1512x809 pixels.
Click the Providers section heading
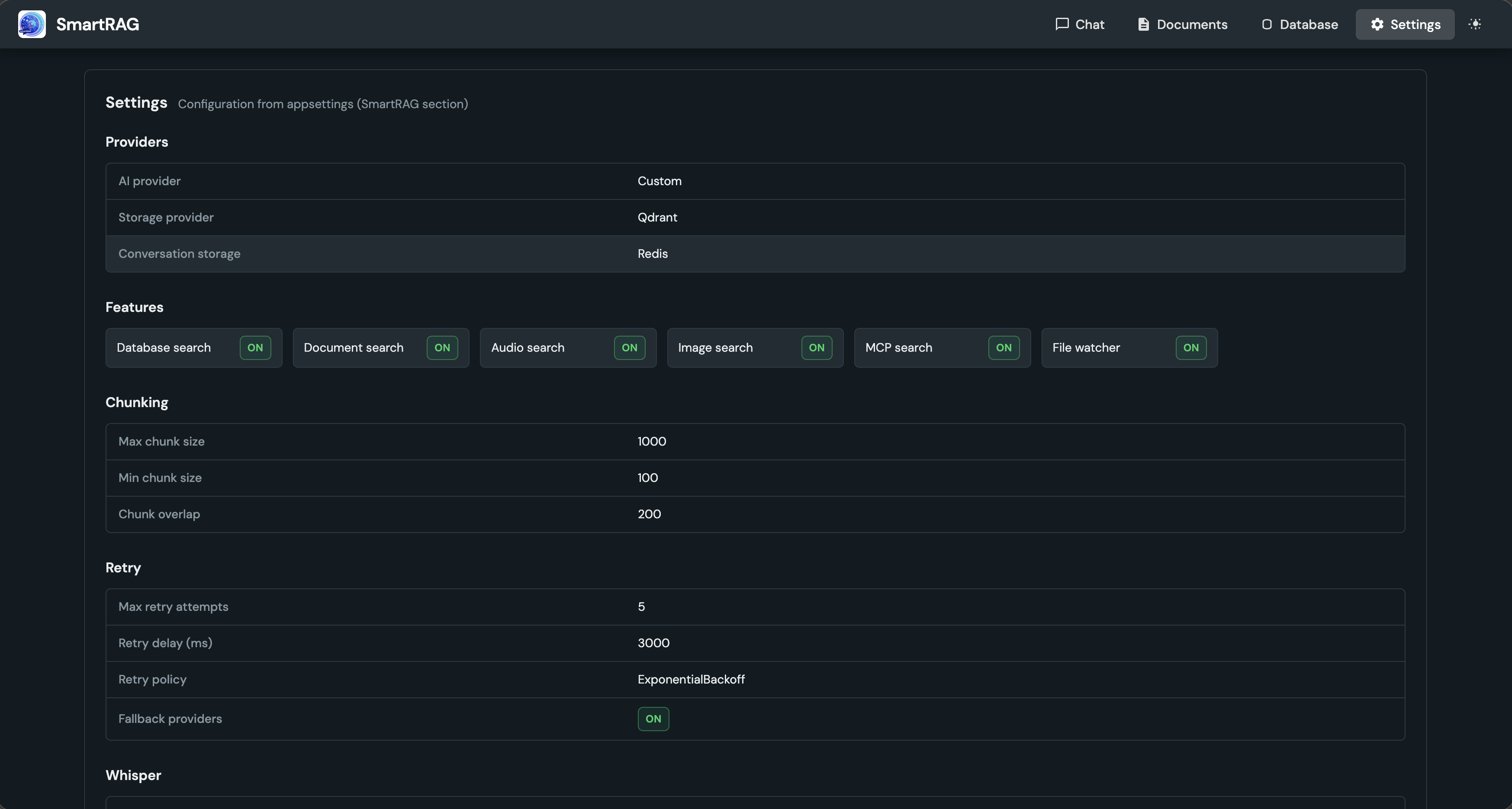(x=137, y=142)
